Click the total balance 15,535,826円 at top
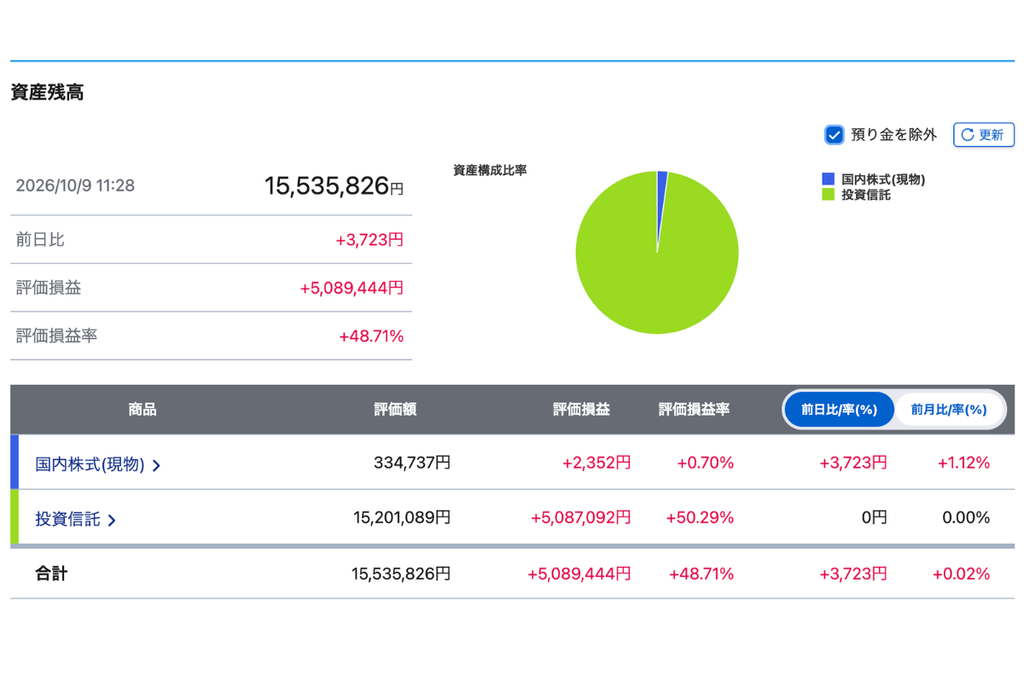The image size is (1024, 683). click(334, 186)
